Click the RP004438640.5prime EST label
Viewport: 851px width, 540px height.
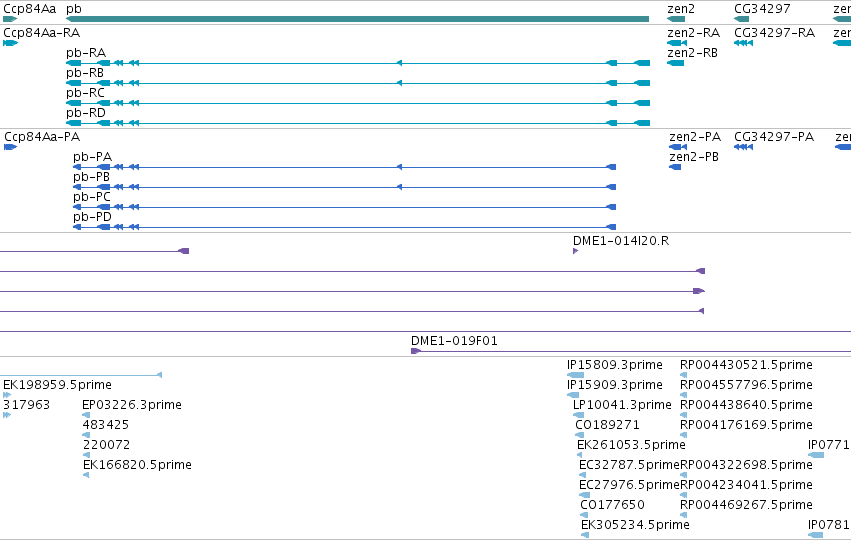pyautogui.click(x=746, y=405)
